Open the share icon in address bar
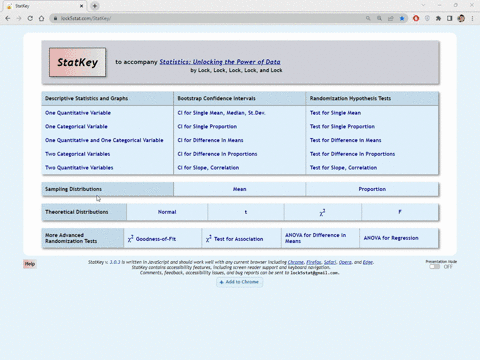 tap(391, 18)
